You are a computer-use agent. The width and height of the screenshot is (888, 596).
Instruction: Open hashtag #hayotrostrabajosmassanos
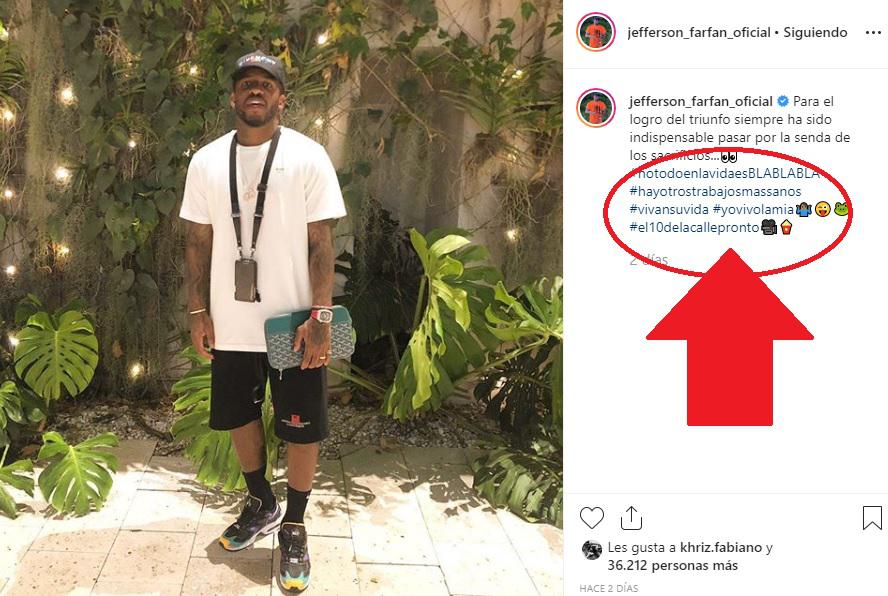coord(715,191)
